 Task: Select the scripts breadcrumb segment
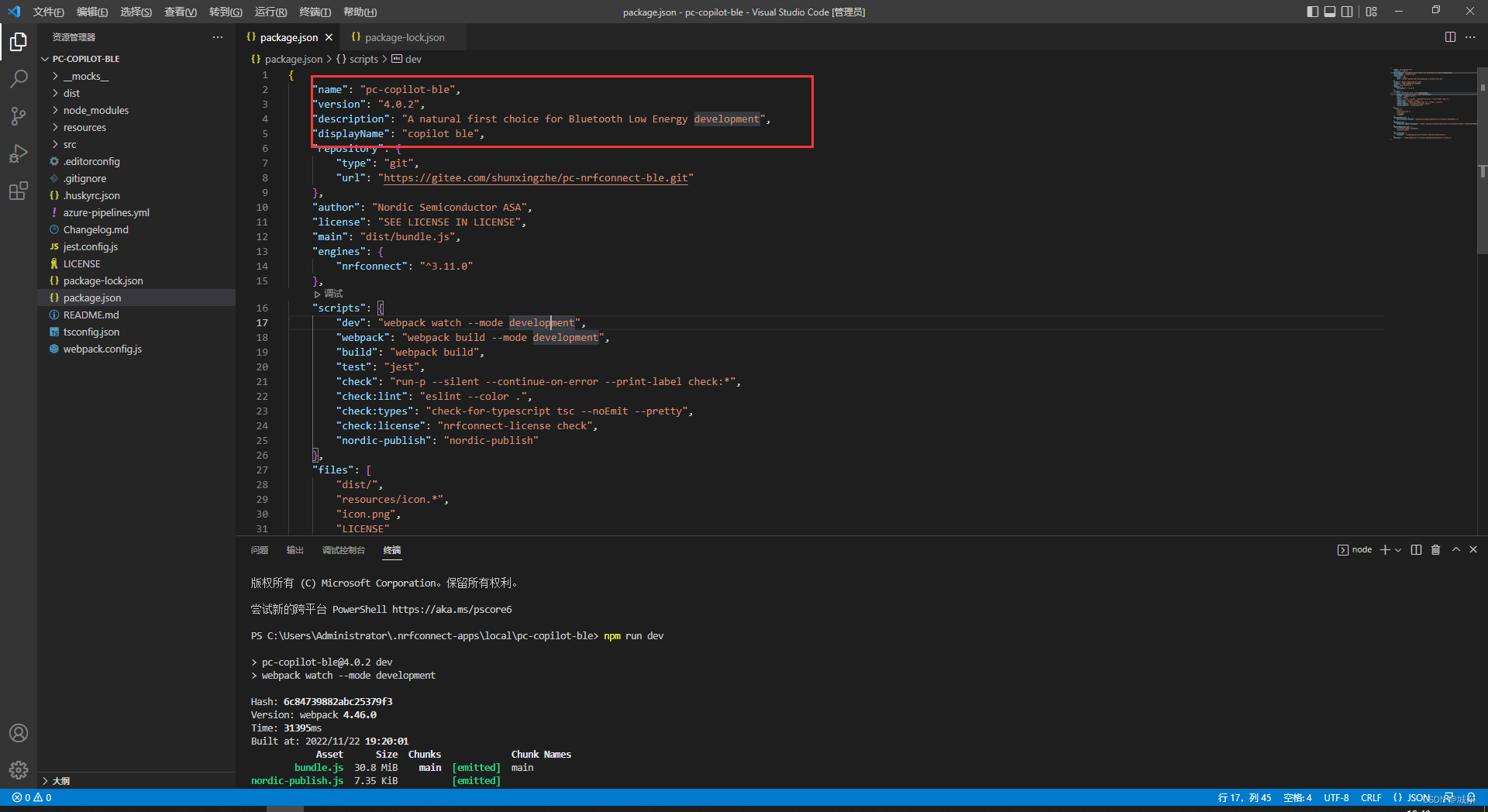tap(357, 59)
